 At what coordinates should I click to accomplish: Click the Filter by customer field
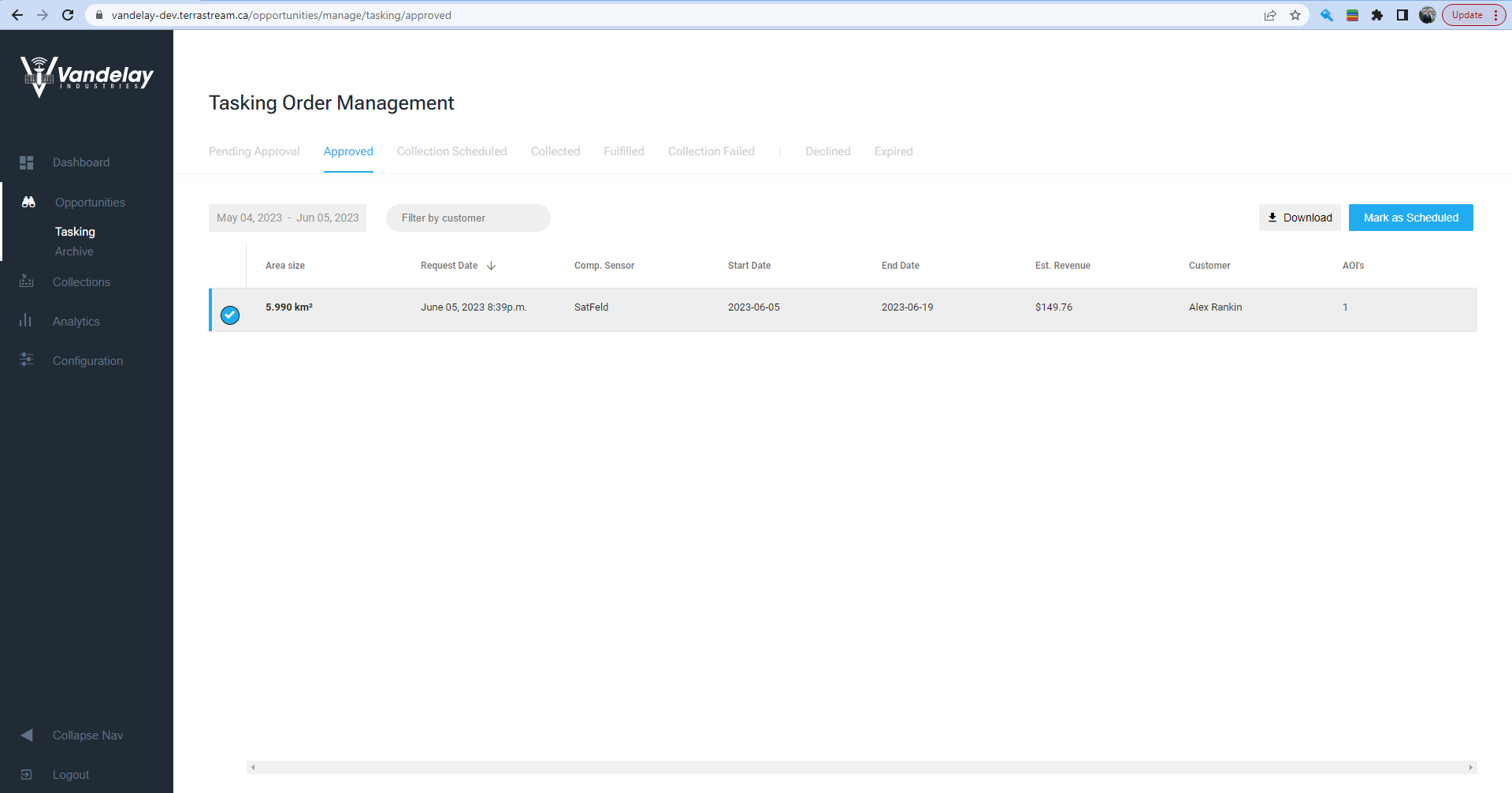468,218
